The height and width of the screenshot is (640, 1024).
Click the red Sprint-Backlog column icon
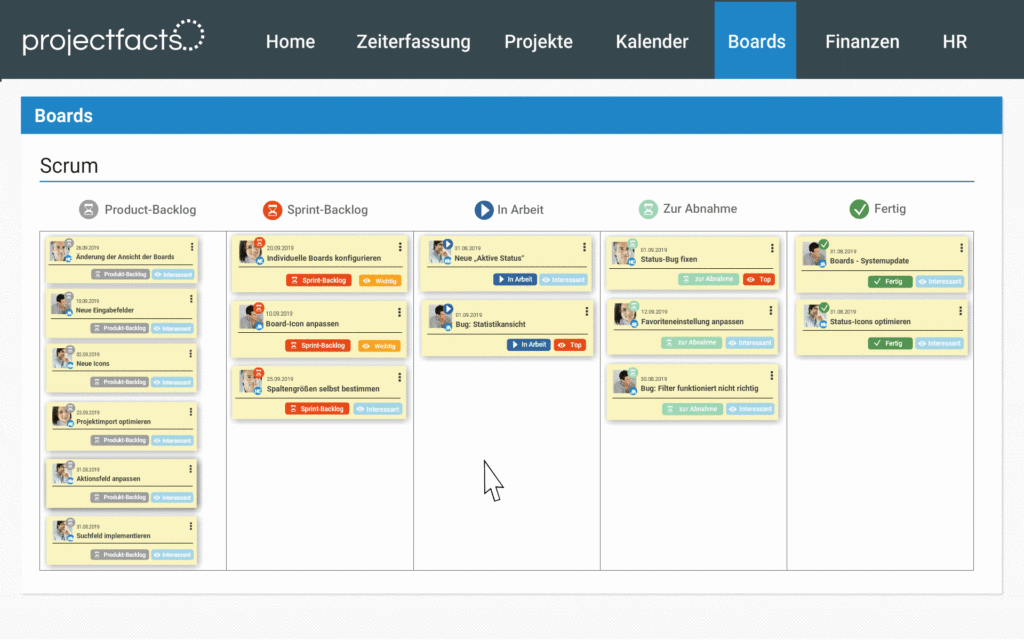272,210
